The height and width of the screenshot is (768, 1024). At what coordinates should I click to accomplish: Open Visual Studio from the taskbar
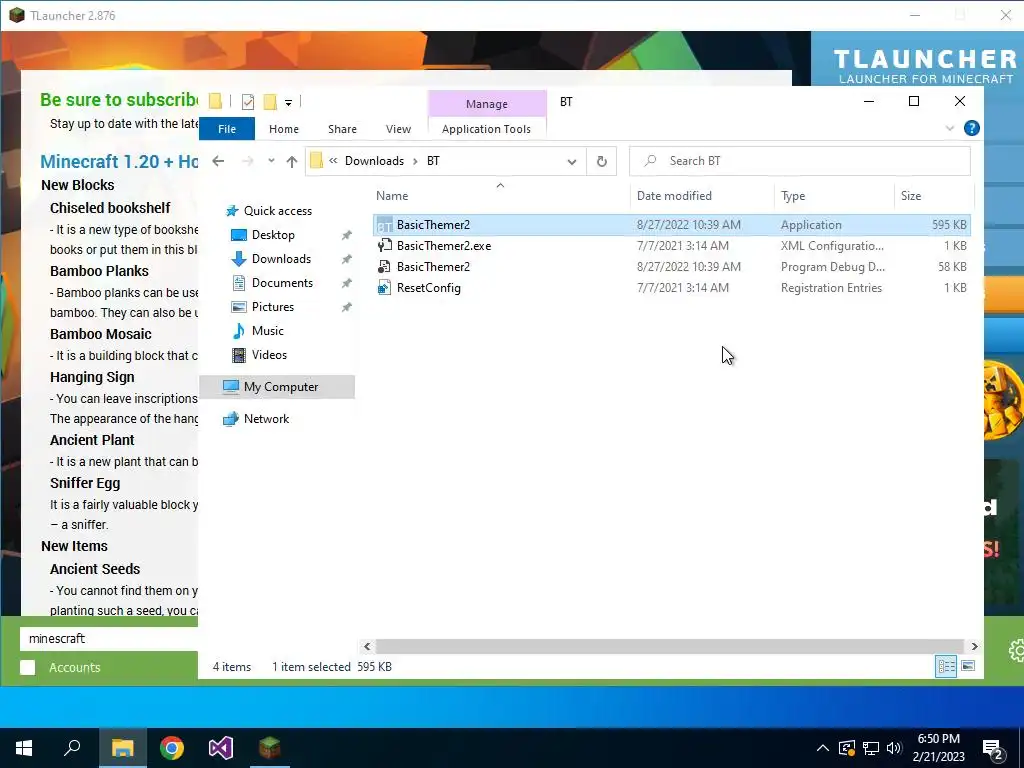coord(221,747)
